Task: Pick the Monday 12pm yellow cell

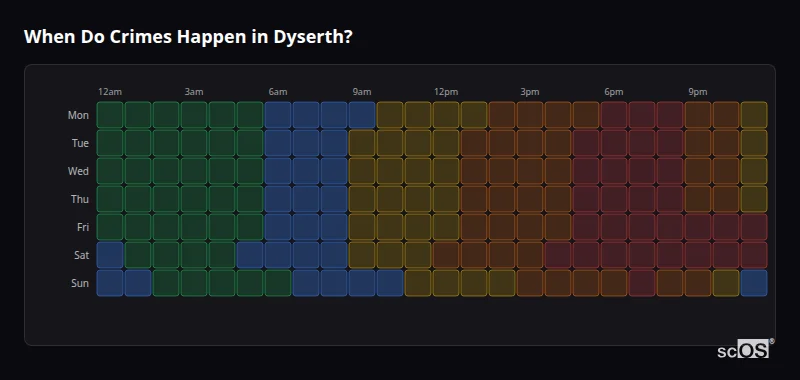Action: pos(446,115)
